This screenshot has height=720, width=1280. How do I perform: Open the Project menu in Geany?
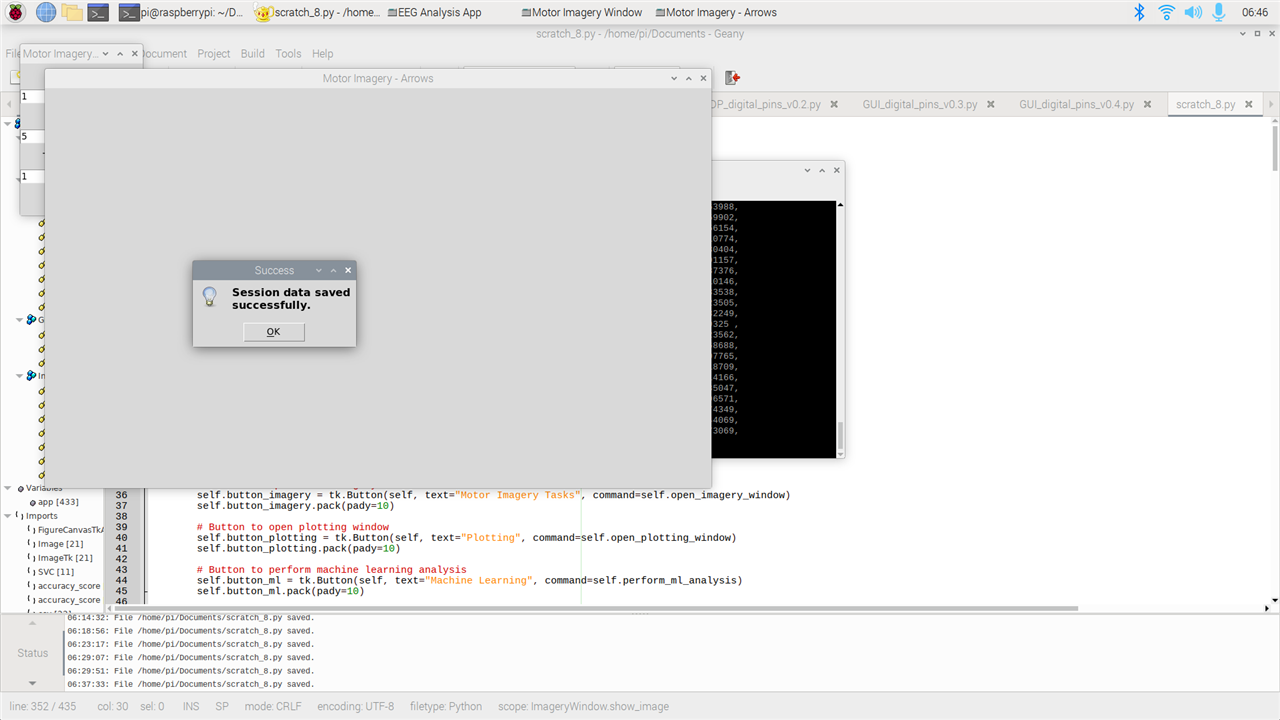[x=213, y=54]
